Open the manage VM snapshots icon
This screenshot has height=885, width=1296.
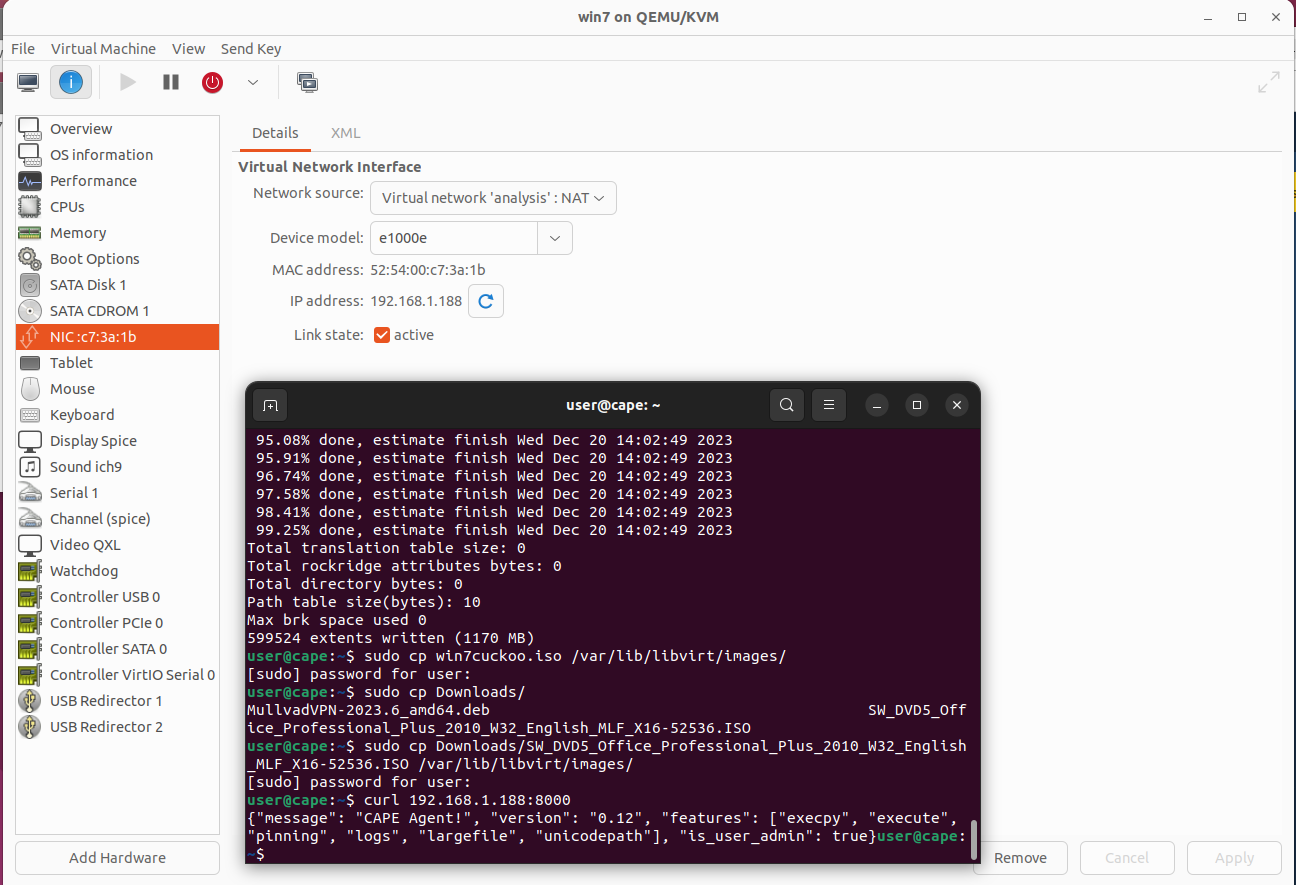(307, 82)
